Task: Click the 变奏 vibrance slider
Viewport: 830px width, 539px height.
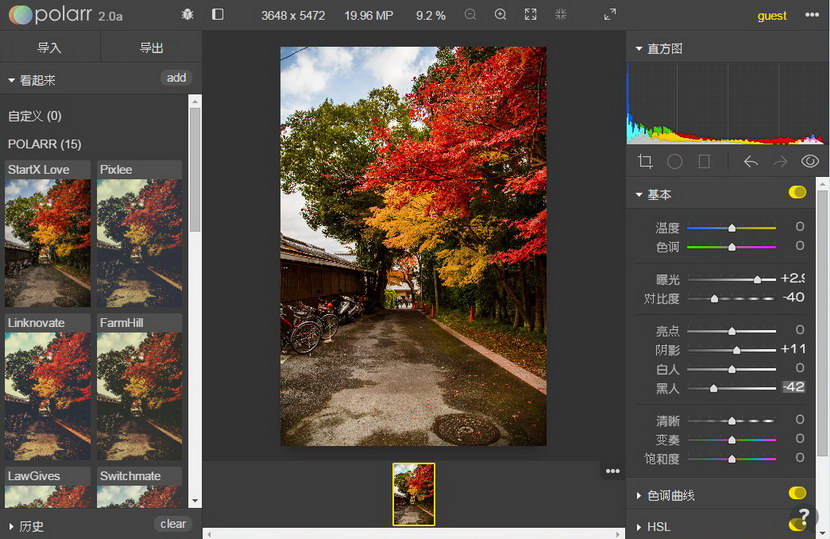Action: [732, 439]
